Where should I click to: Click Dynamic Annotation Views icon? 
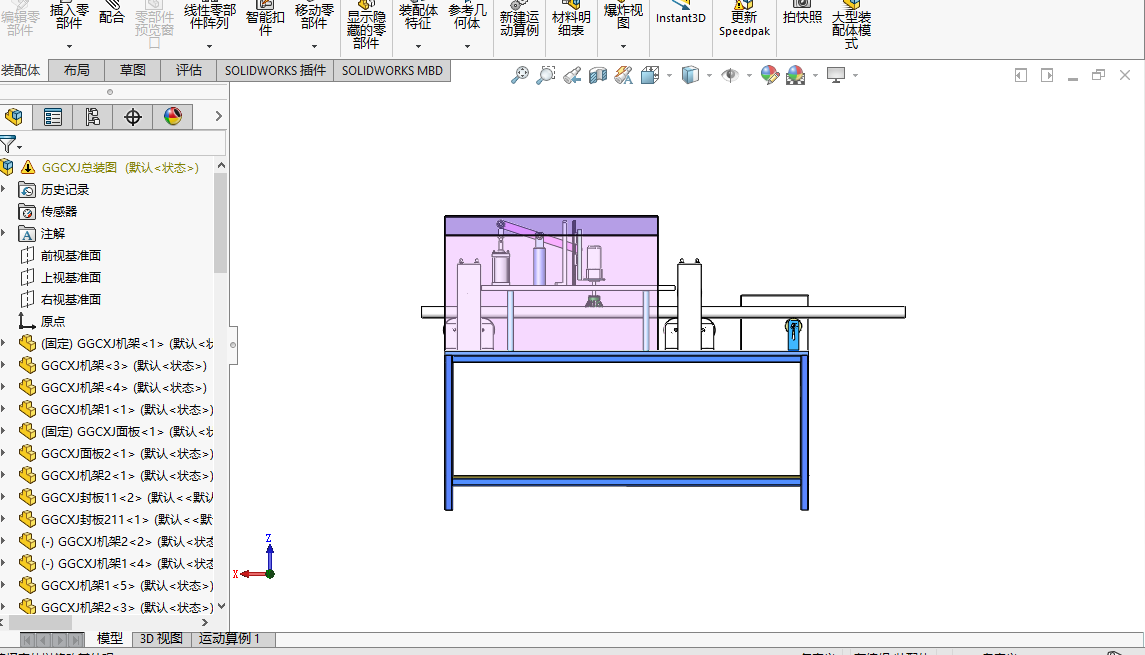(x=624, y=74)
